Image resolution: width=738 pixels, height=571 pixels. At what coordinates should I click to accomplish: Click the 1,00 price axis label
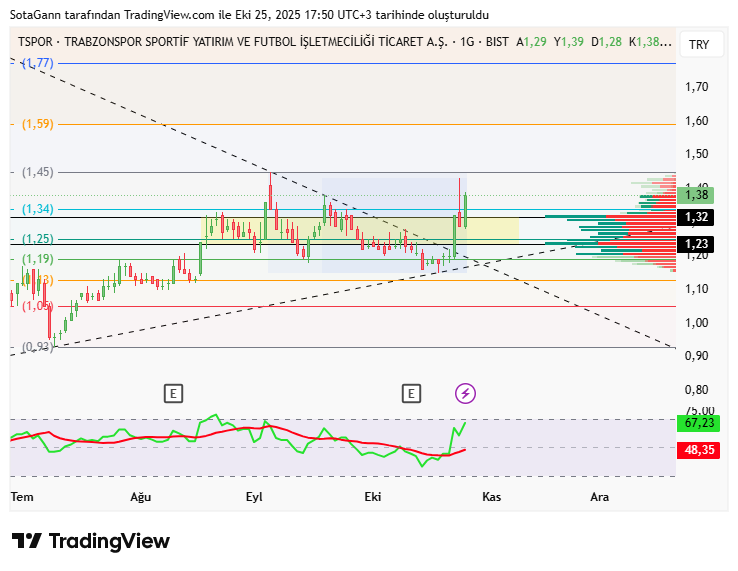point(696,322)
